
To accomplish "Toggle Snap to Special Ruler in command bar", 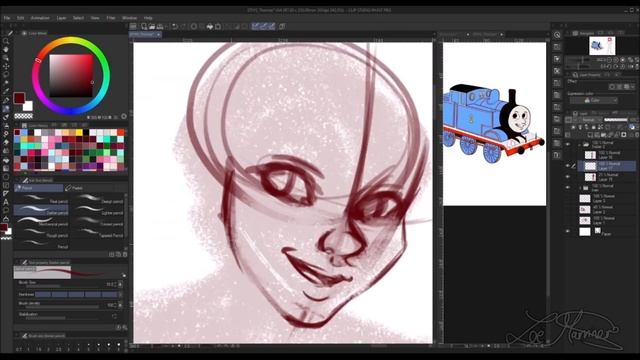I will 263,27.
